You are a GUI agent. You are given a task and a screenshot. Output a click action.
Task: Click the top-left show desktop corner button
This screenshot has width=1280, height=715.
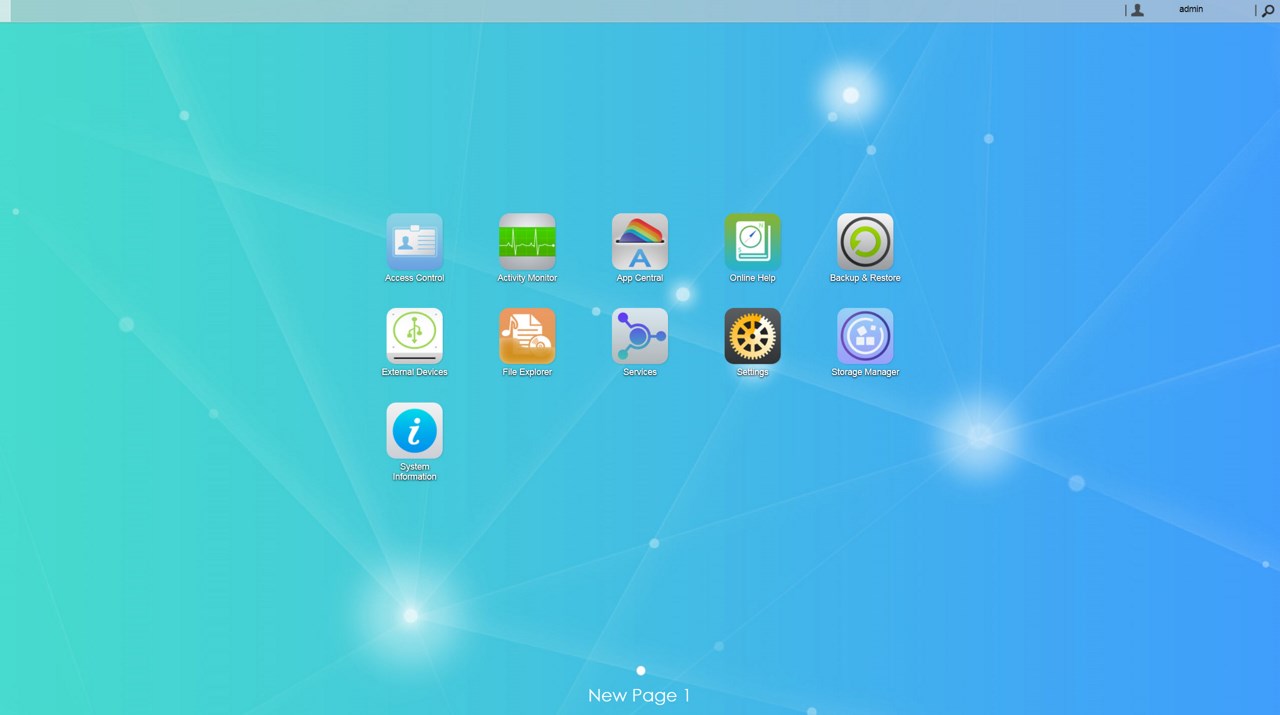5,10
